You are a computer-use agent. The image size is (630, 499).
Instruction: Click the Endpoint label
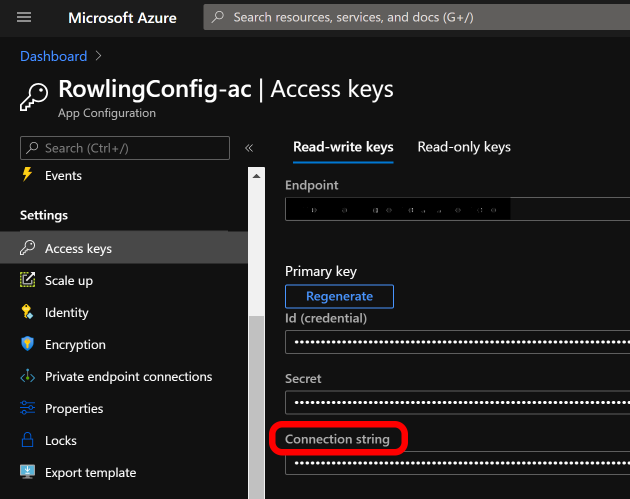coord(312,185)
